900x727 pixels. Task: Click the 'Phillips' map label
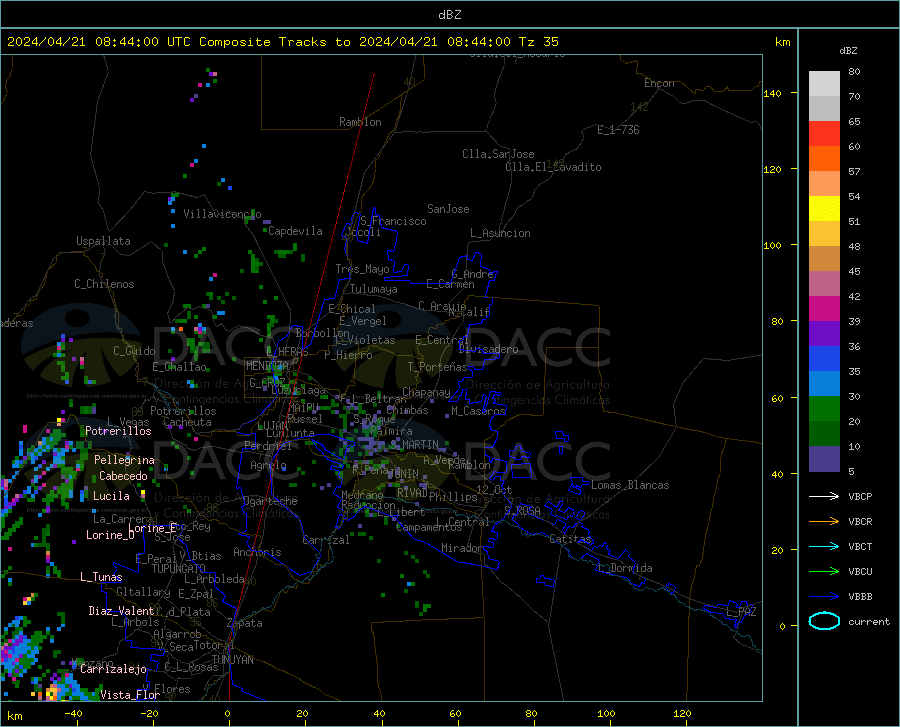(453, 497)
